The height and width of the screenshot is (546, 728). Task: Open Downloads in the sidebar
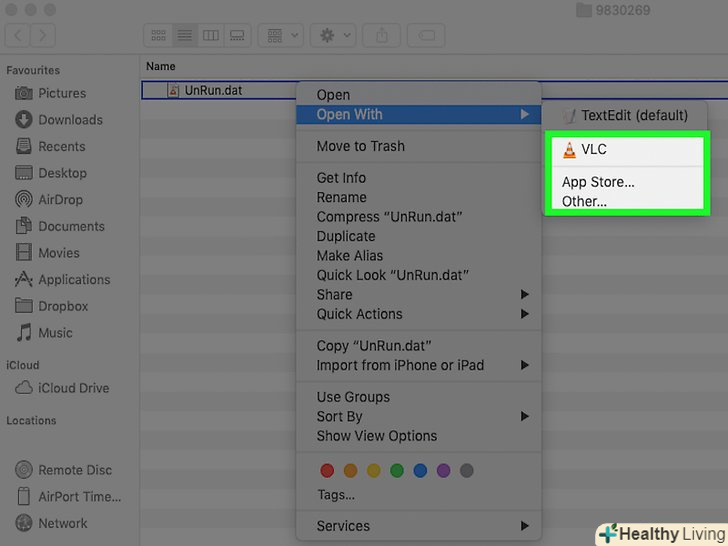point(59,120)
